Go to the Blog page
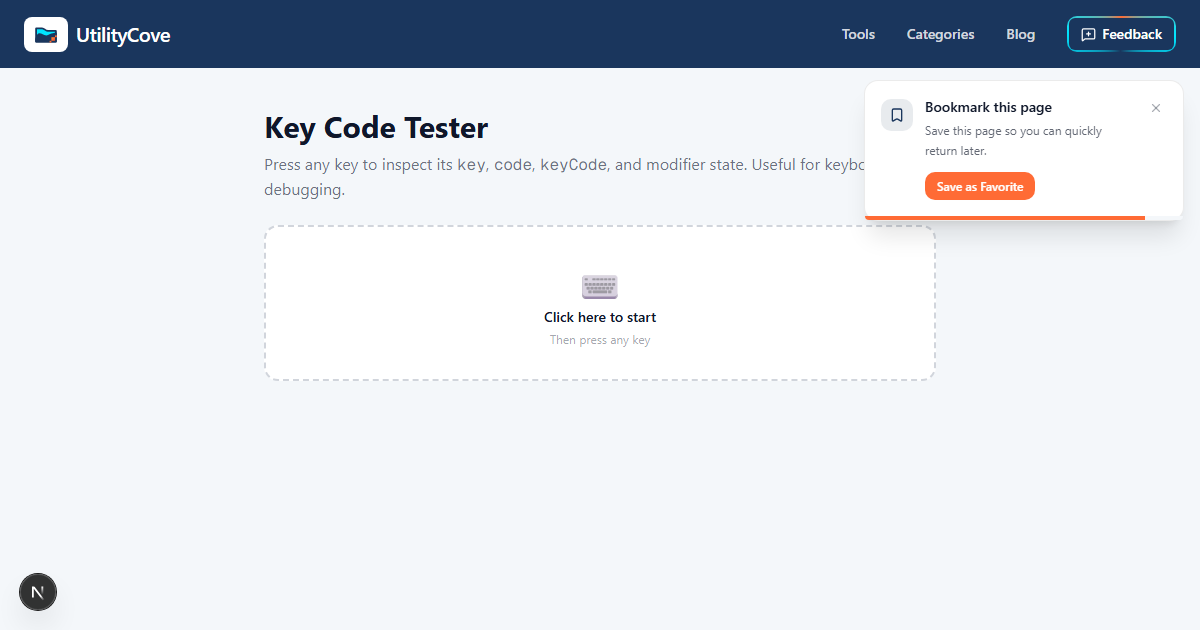 (1020, 34)
